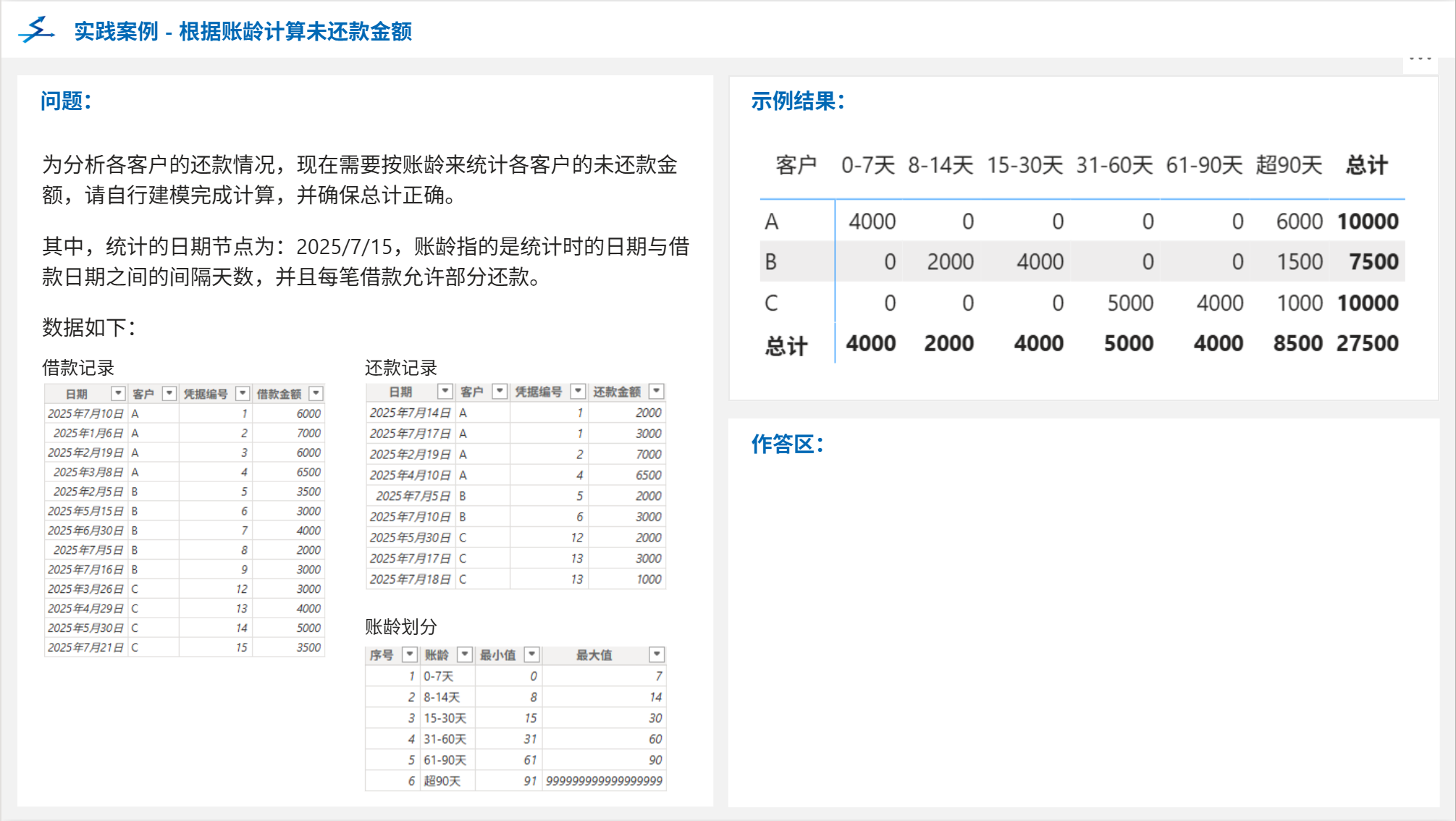Image resolution: width=1456 pixels, height=821 pixels.
Task: Click the blue logo icon in header
Action: tap(36, 30)
